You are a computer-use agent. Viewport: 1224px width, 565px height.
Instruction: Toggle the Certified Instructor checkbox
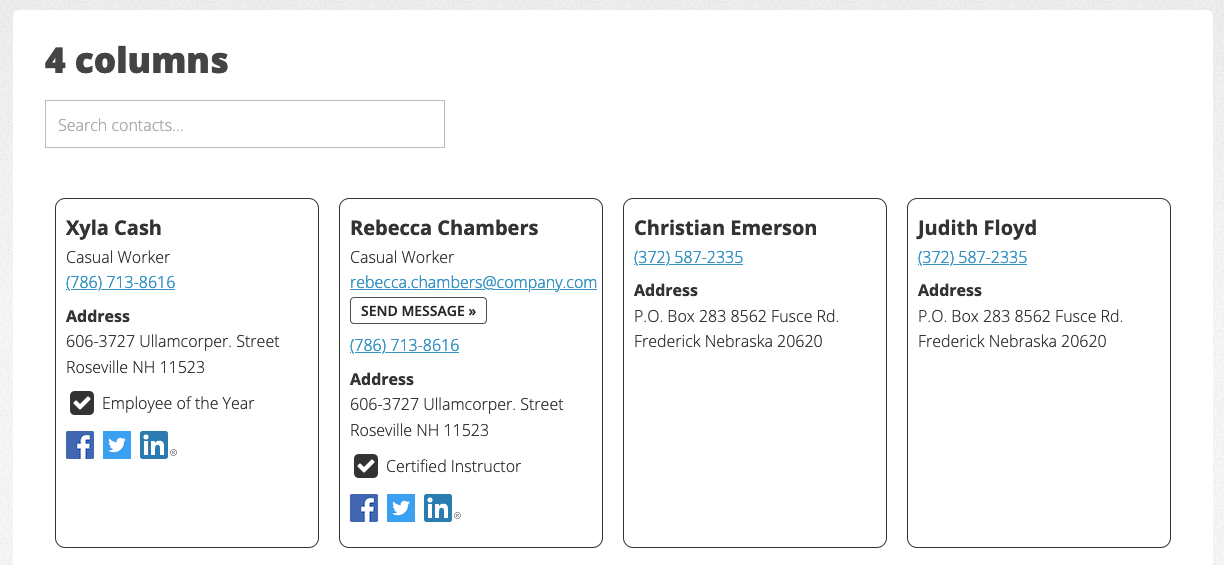coord(366,466)
